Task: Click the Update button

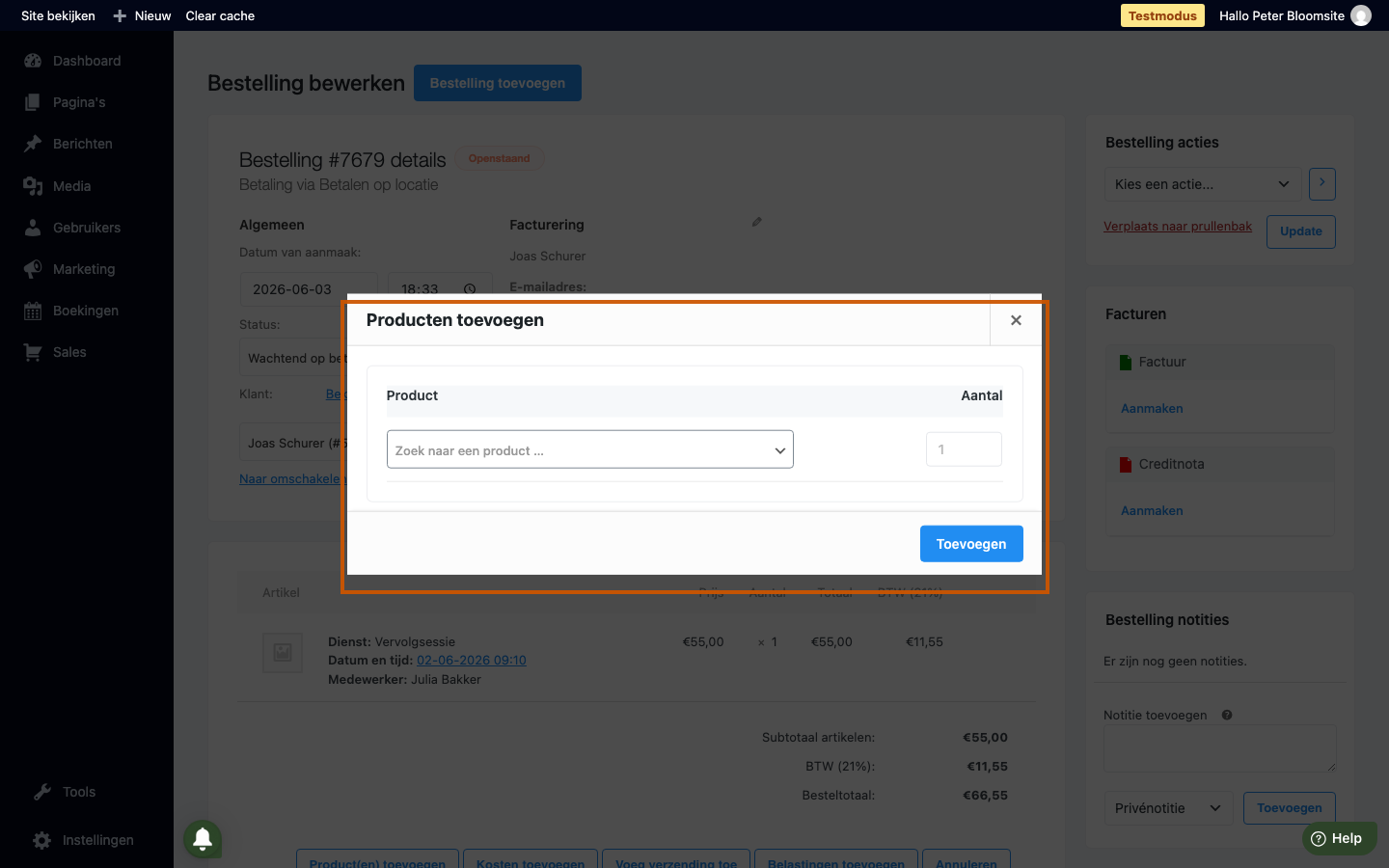Action: [x=1301, y=231]
